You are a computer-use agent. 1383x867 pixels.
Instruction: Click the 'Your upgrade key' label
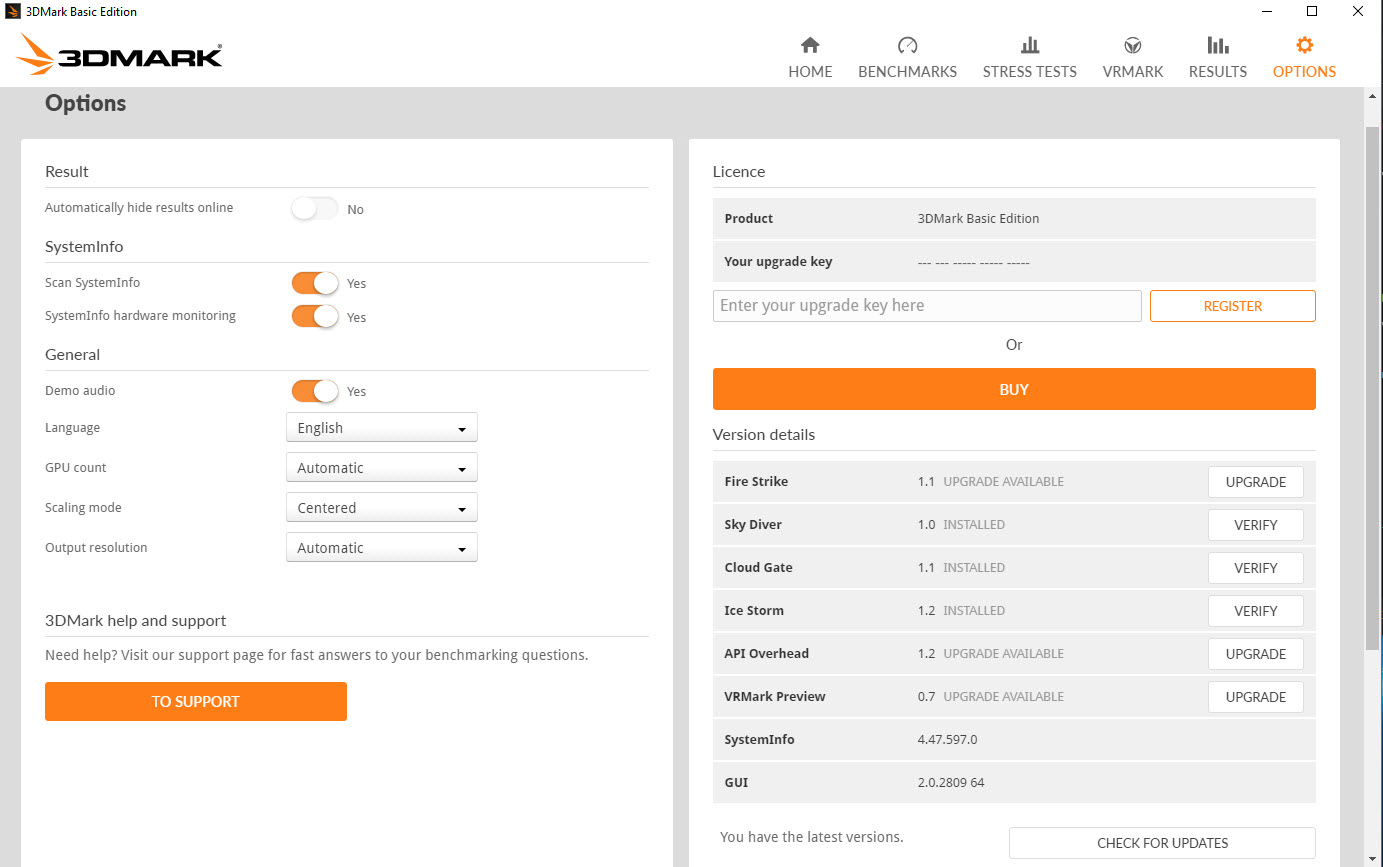pos(778,261)
